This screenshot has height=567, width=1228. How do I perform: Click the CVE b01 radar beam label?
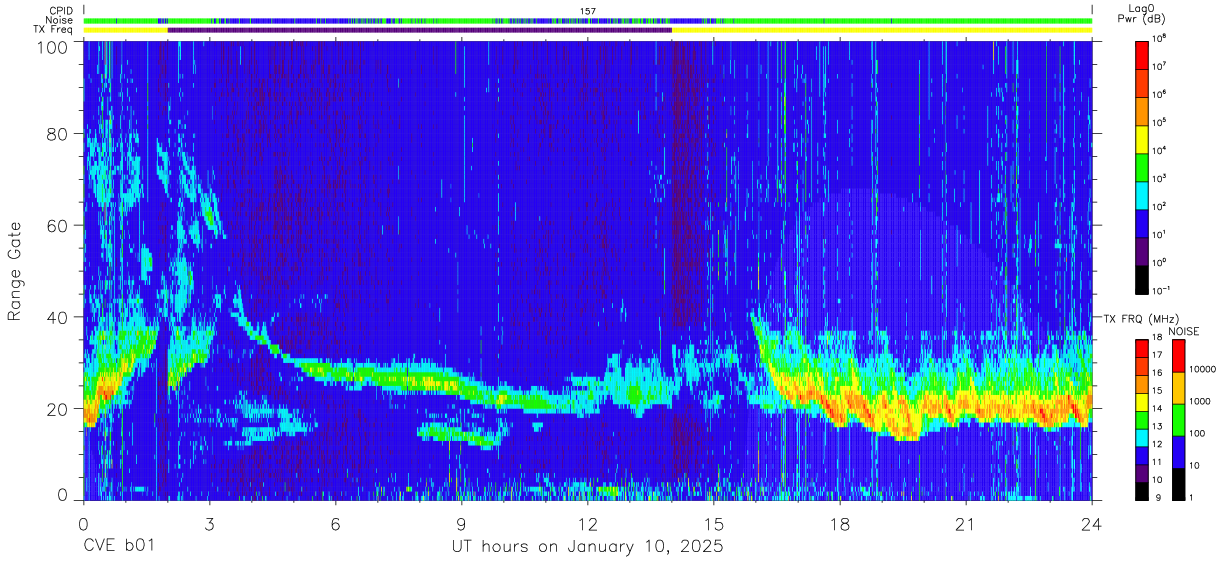pos(118,547)
